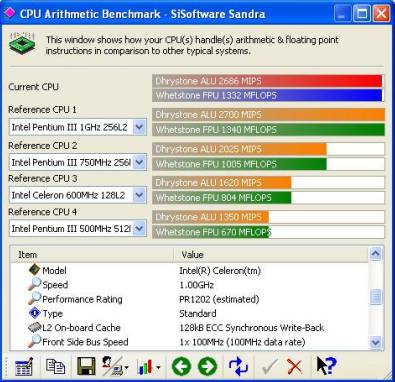Viewport: 395px width, 382px height.
Task: Click the list scrollbar thumb
Action: point(376,296)
